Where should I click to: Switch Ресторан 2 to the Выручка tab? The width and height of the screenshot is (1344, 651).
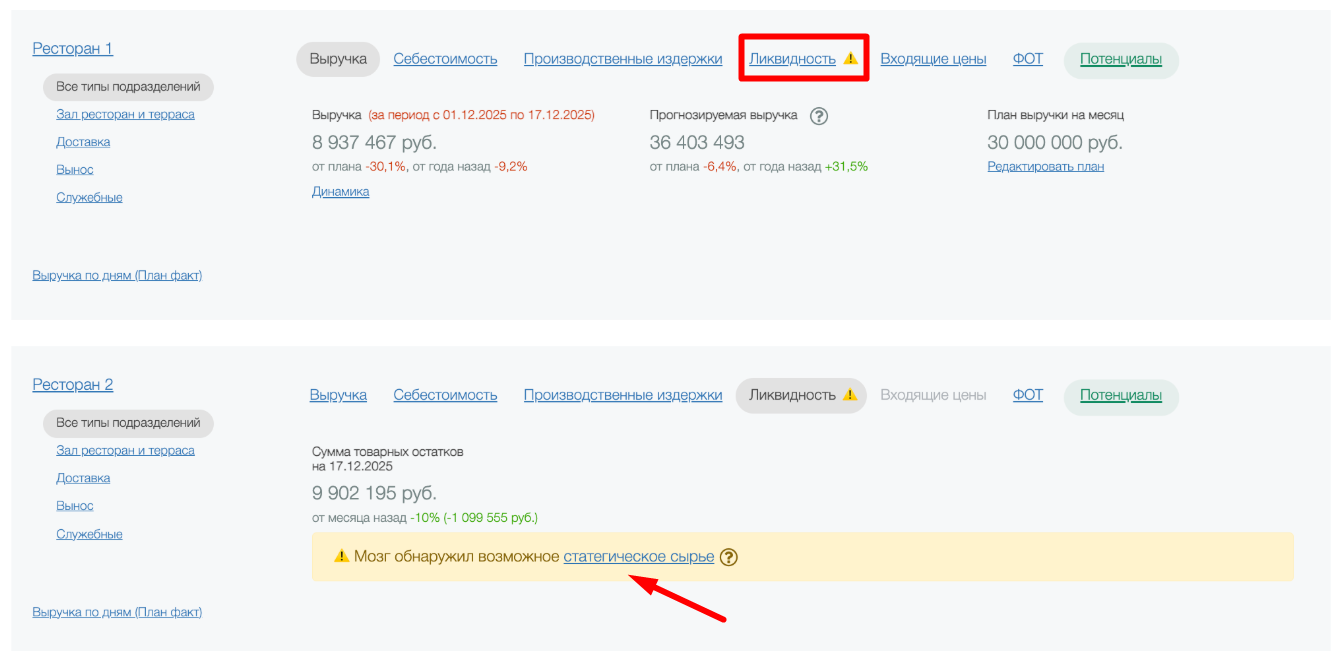[x=338, y=395]
